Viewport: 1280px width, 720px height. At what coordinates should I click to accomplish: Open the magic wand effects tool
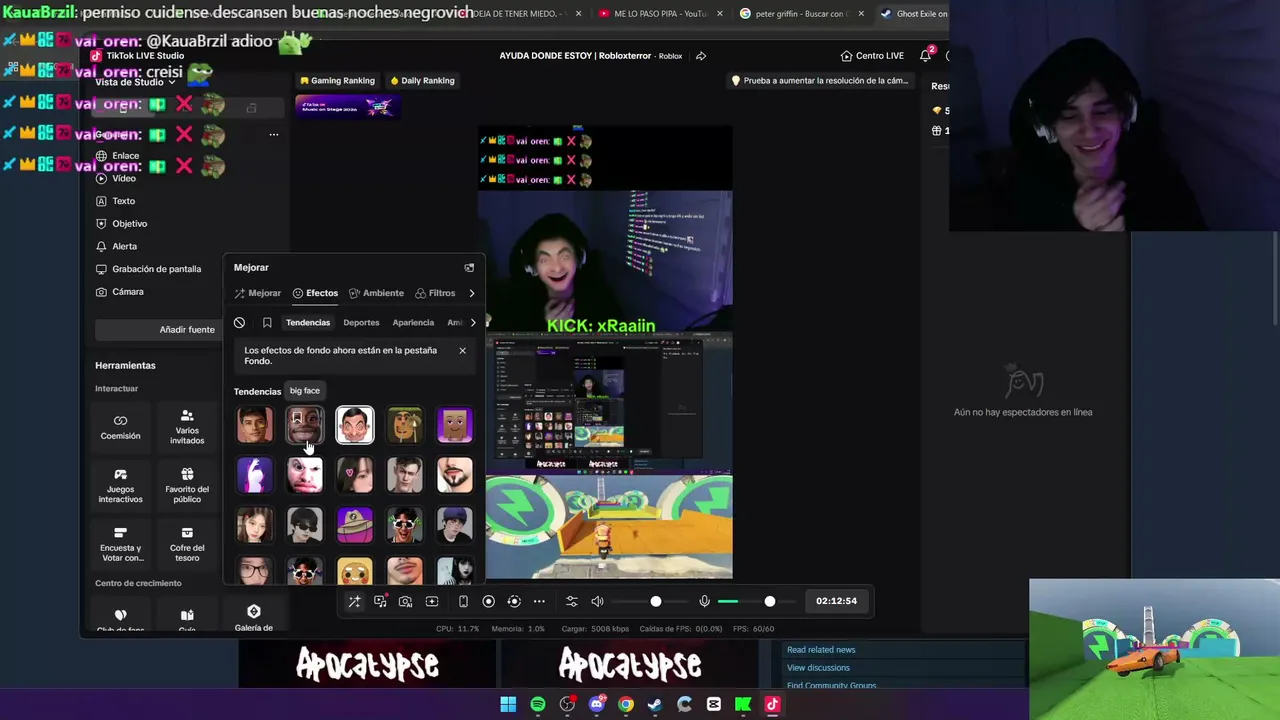354,601
